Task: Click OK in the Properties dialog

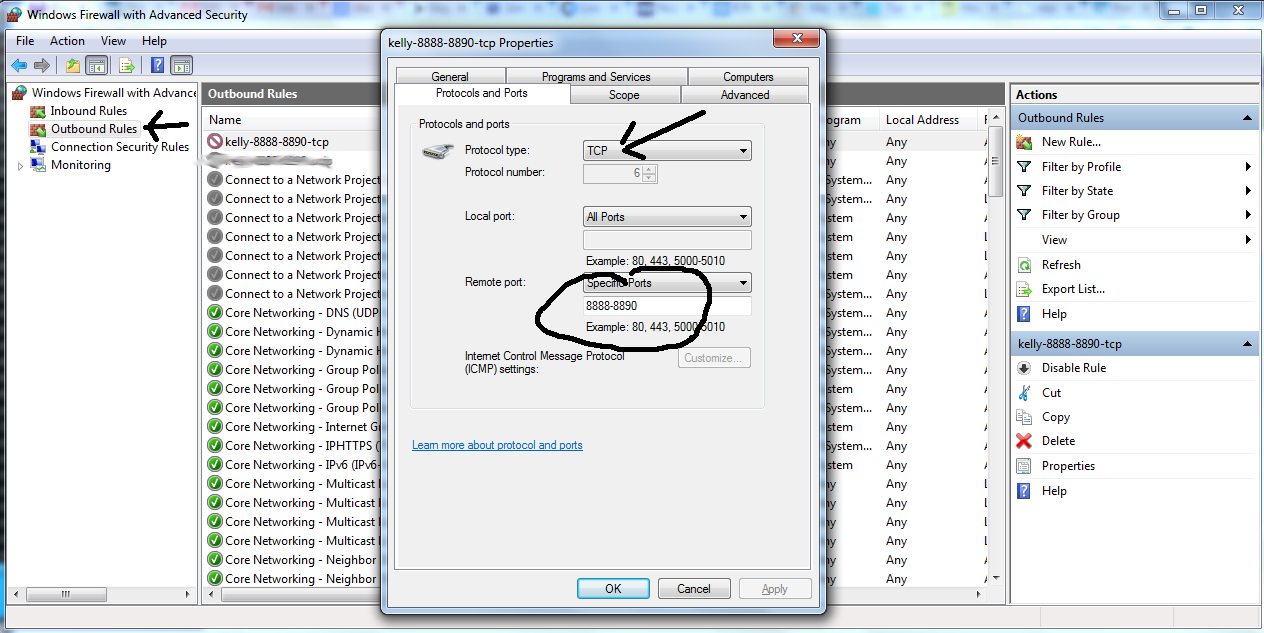Action: pyautogui.click(x=613, y=589)
